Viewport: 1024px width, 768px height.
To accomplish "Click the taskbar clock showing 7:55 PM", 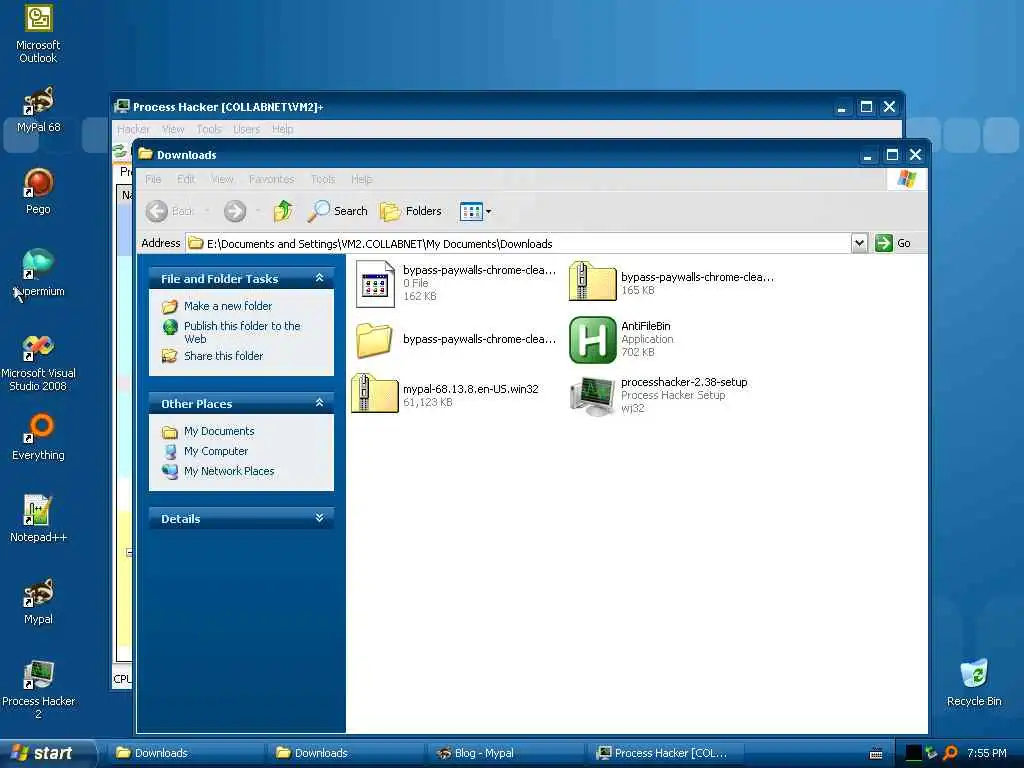I will click(987, 753).
